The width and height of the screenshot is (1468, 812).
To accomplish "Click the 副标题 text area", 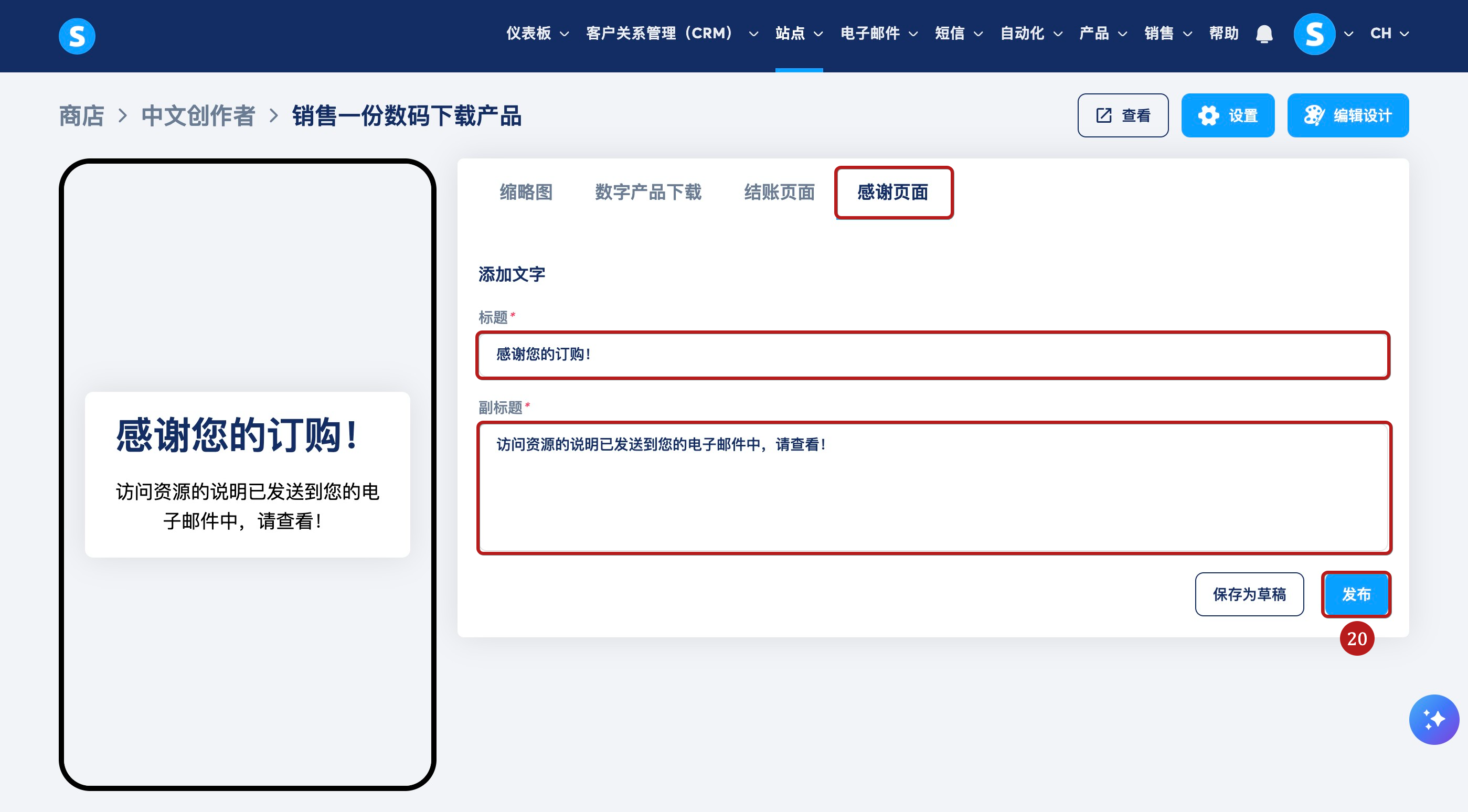I will [933, 487].
